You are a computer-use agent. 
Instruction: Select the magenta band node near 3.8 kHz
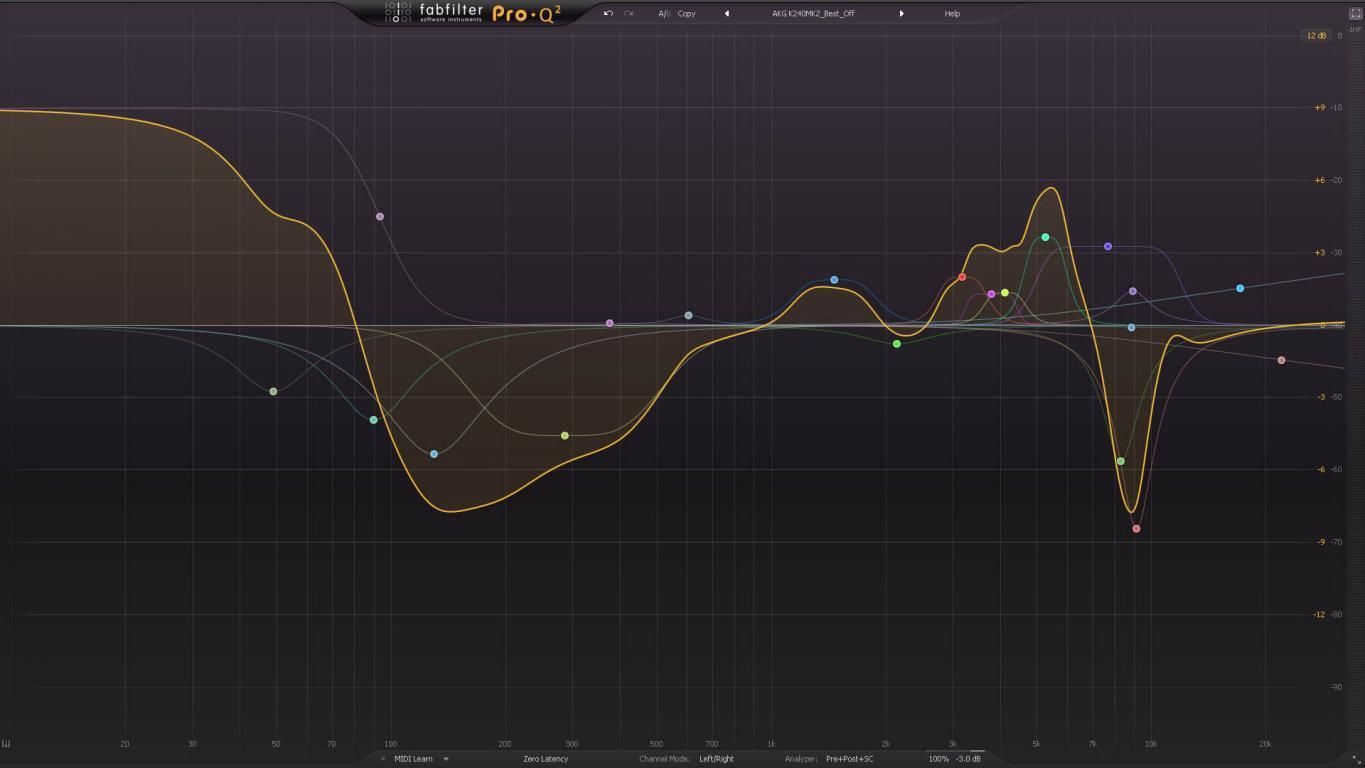pyautogui.click(x=991, y=294)
